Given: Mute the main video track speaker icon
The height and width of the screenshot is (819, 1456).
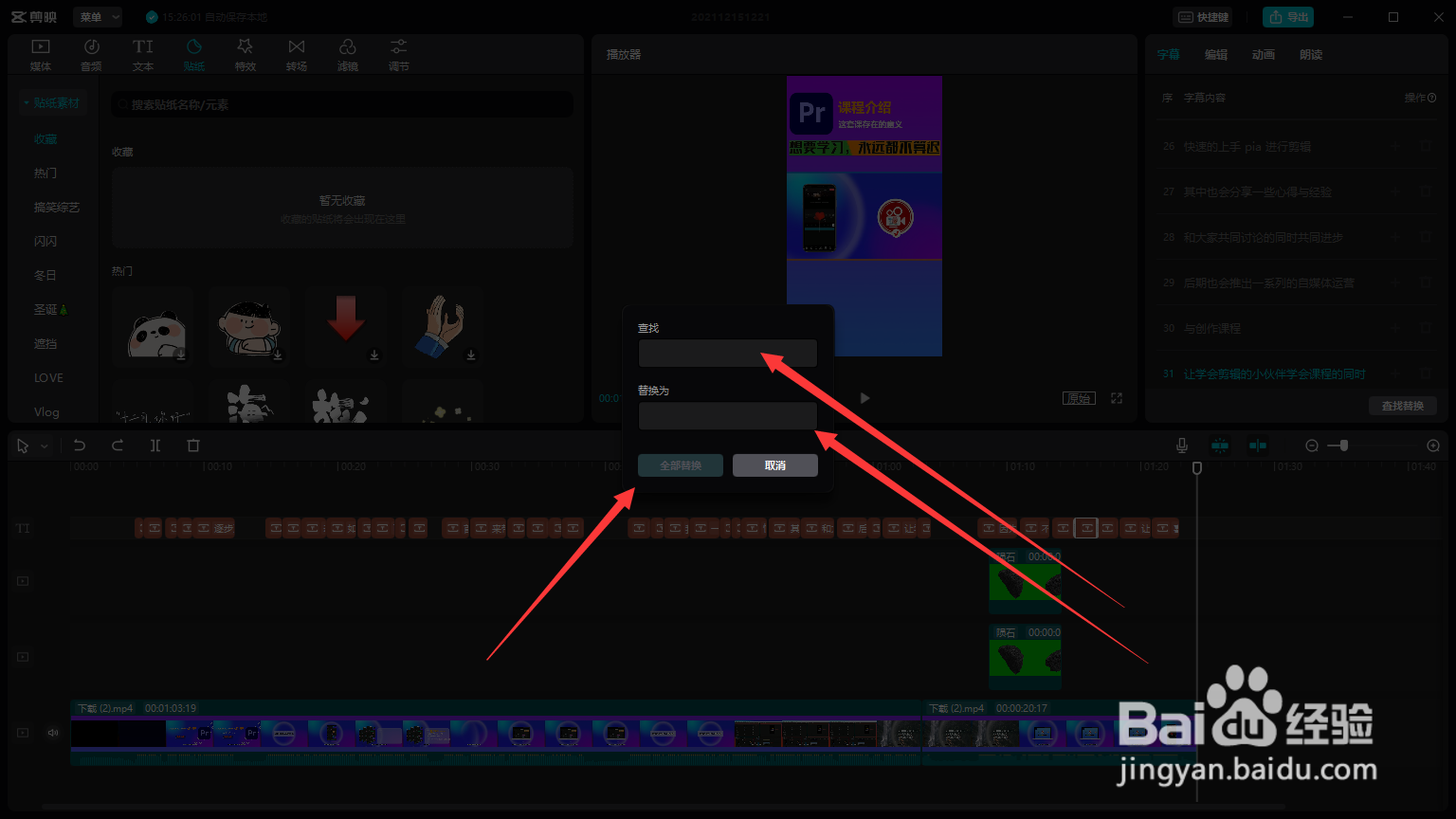Looking at the screenshot, I should (53, 733).
